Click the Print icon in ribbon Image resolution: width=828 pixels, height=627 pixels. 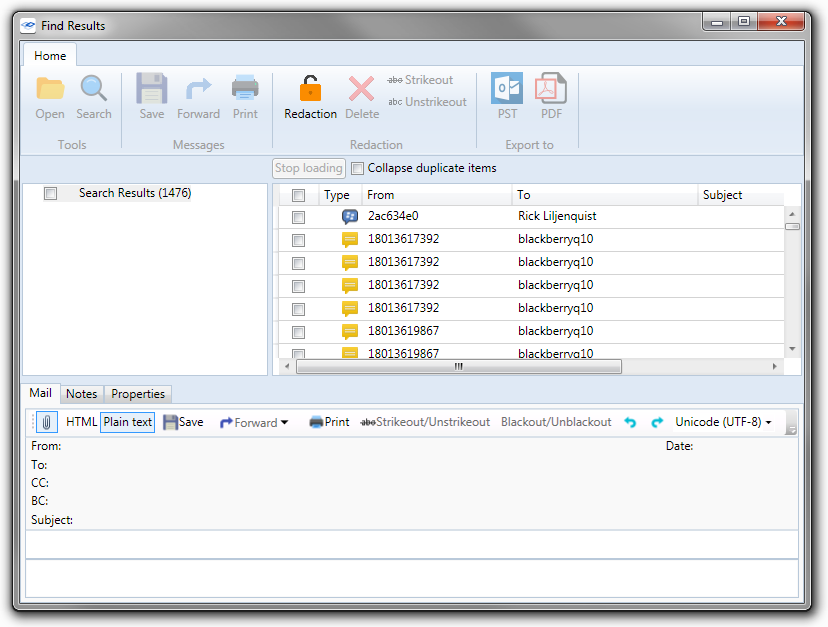(245, 90)
